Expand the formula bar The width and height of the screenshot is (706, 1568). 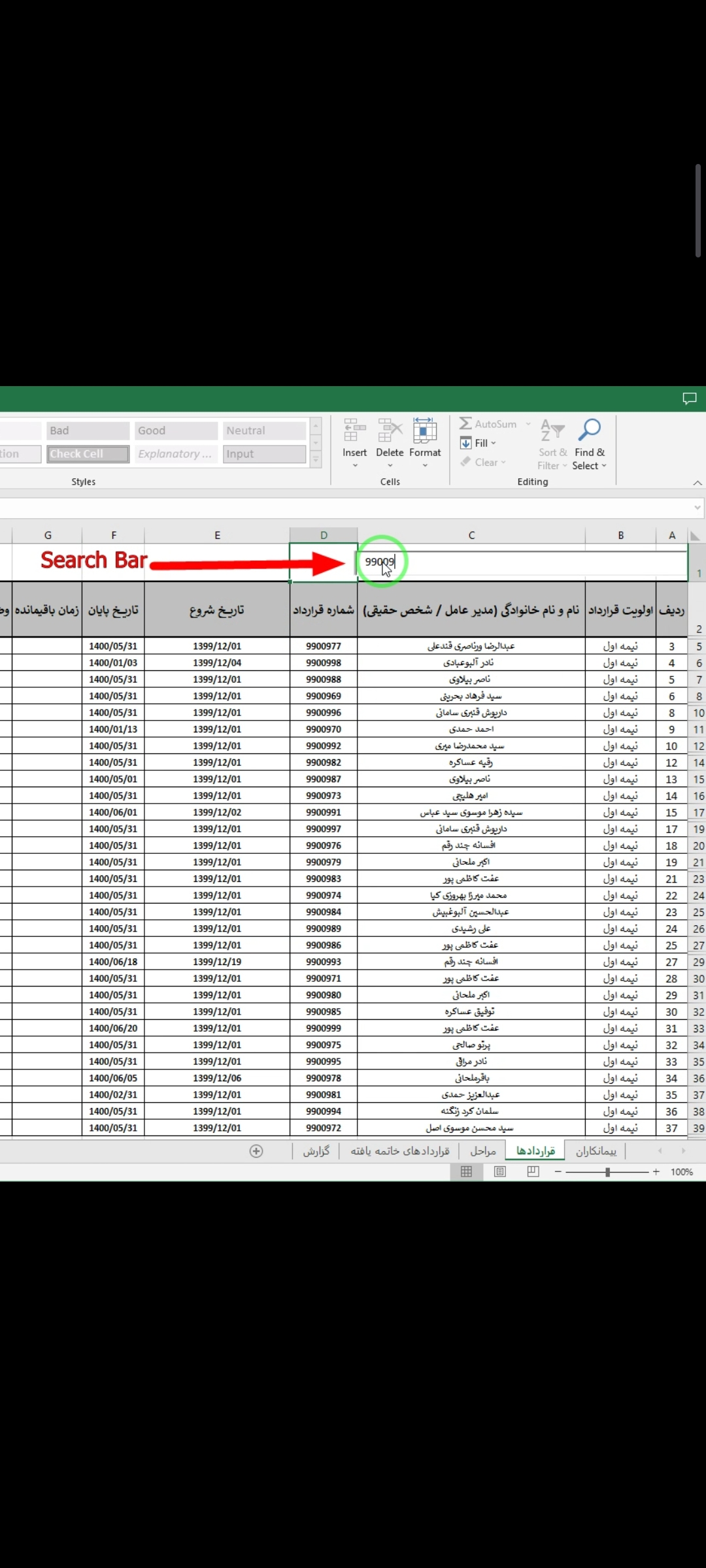coord(698,507)
